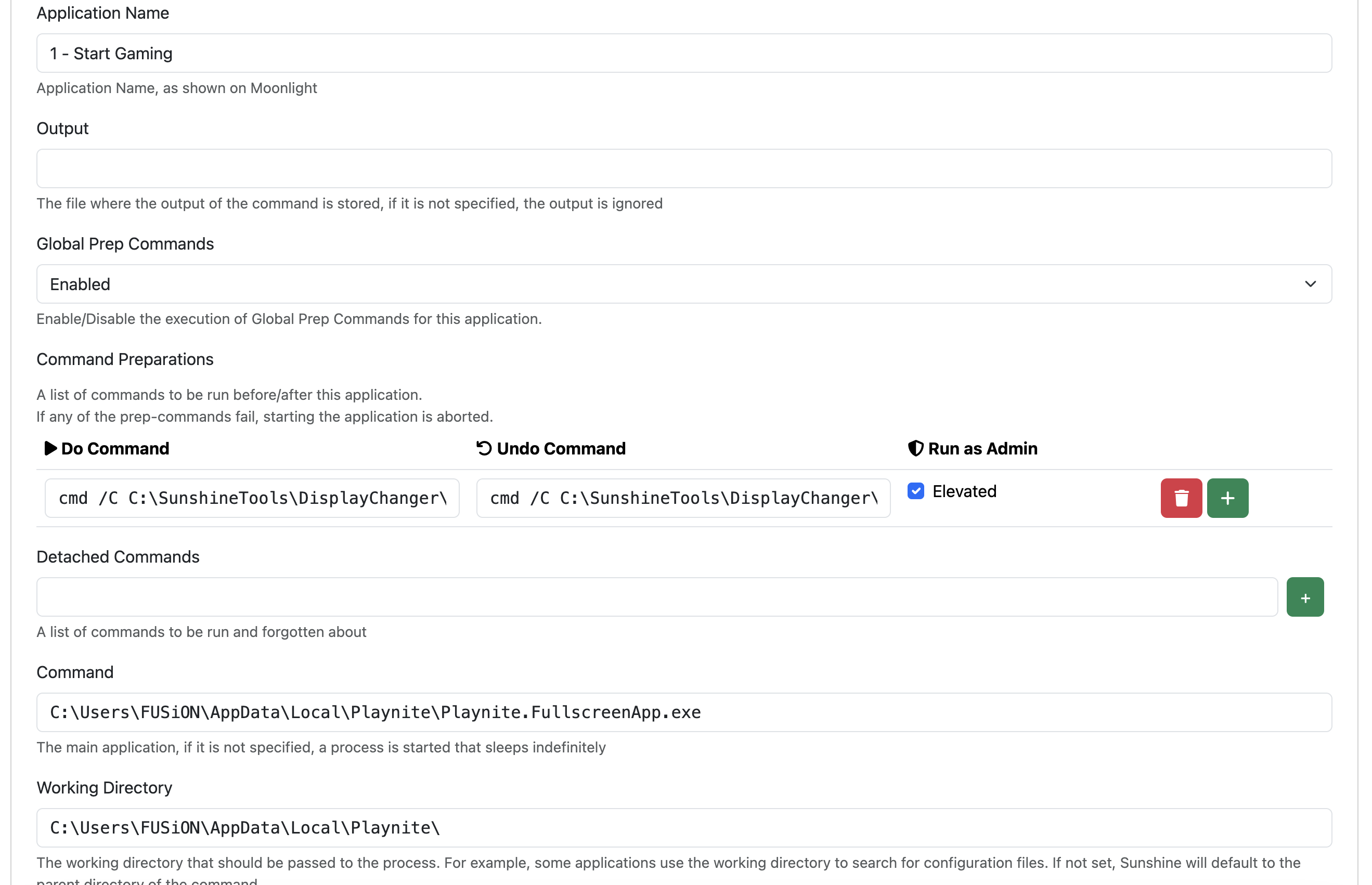1372x885 pixels.
Task: Focus the Application Name field
Action: click(x=683, y=54)
